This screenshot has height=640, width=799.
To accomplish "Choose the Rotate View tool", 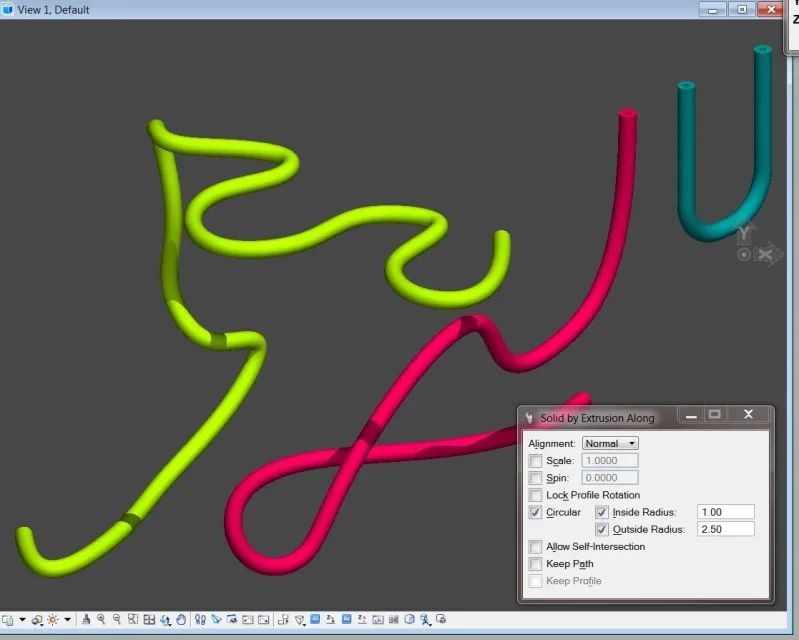I will [x=165, y=620].
